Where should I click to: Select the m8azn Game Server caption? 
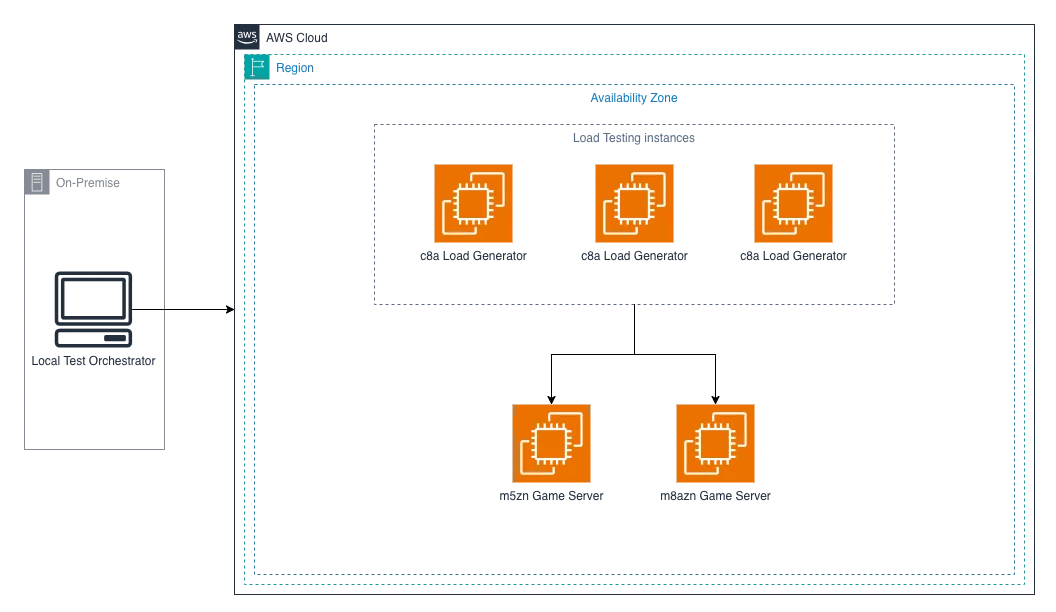pyautogui.click(x=715, y=496)
